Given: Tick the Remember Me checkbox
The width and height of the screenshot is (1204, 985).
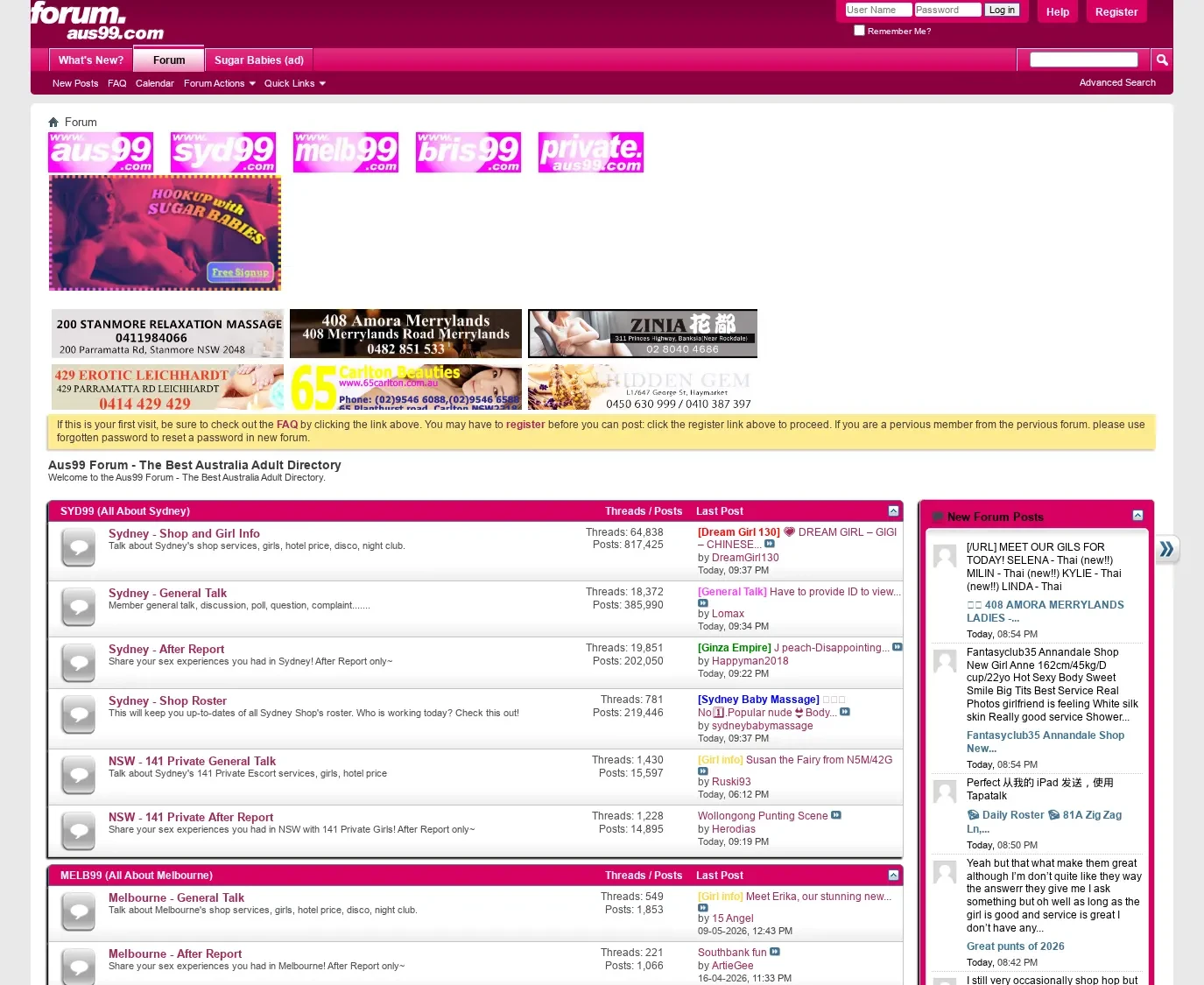Looking at the screenshot, I should 860,31.
